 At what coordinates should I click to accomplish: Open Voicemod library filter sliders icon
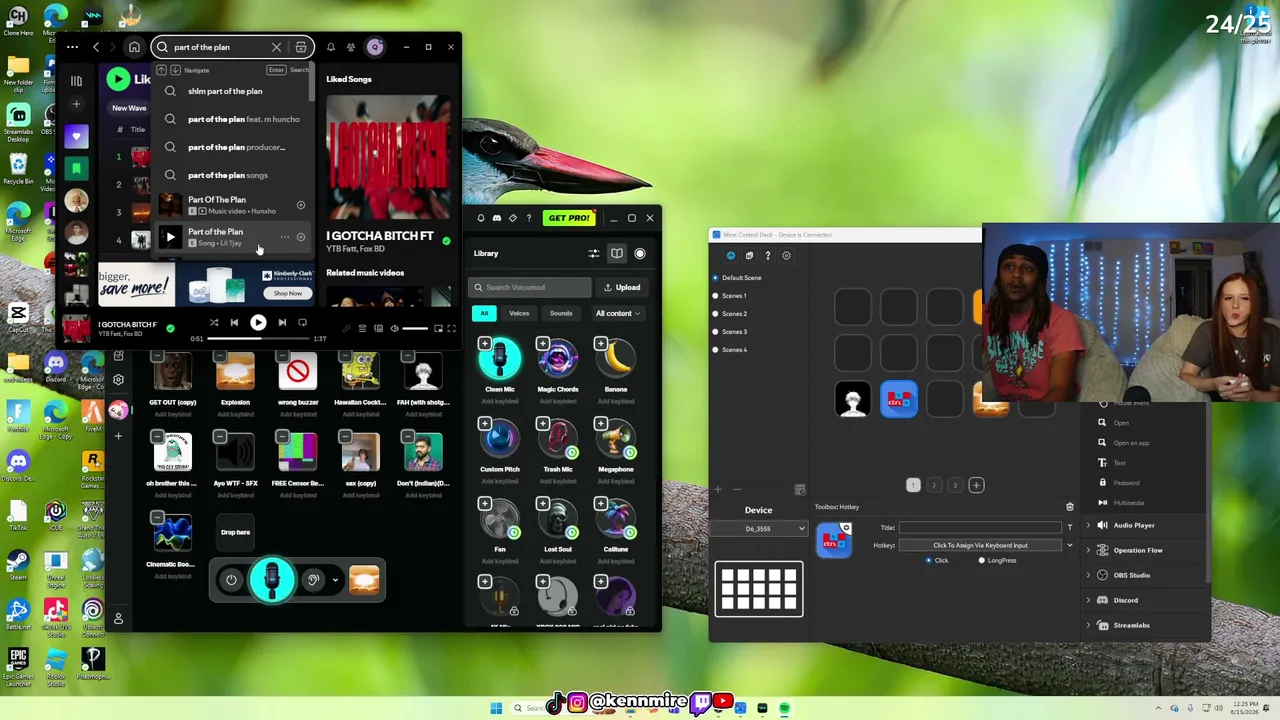[594, 253]
